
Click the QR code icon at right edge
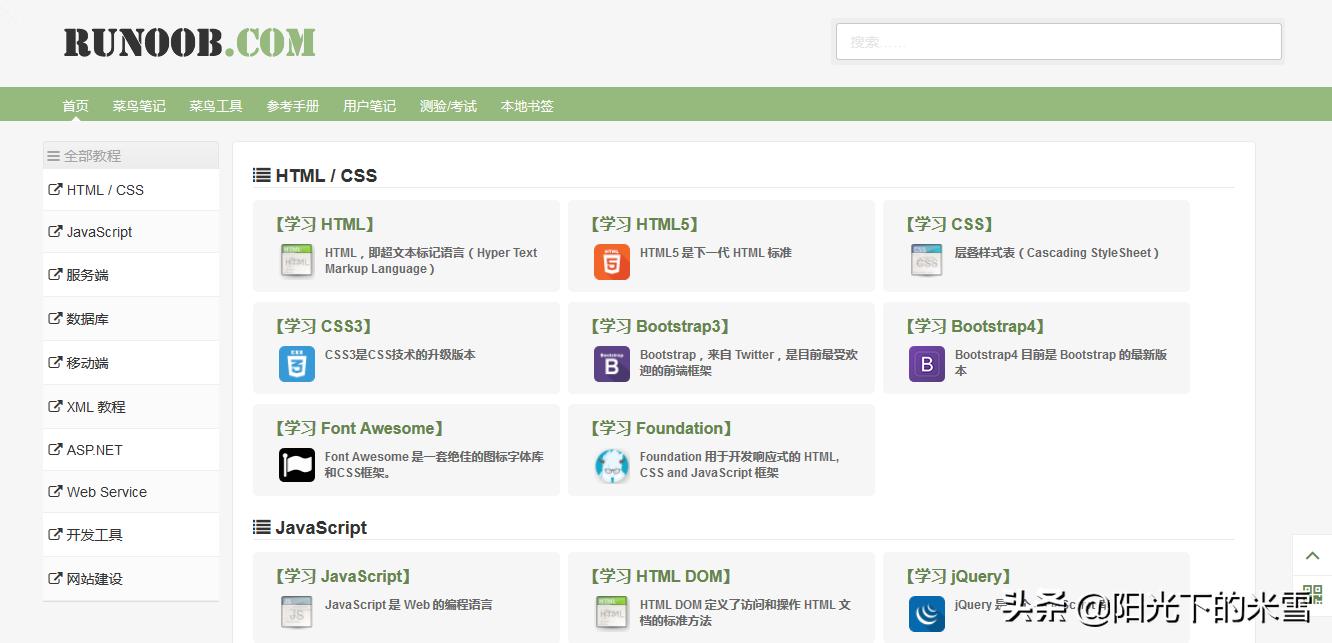point(1312,592)
